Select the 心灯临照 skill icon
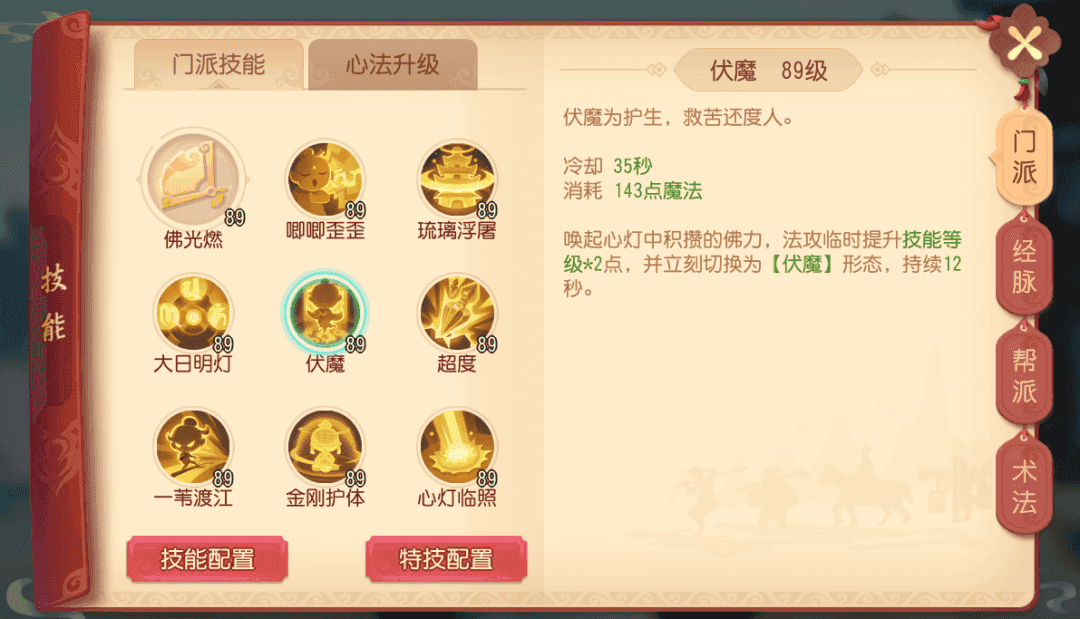1080x619 pixels. [457, 448]
